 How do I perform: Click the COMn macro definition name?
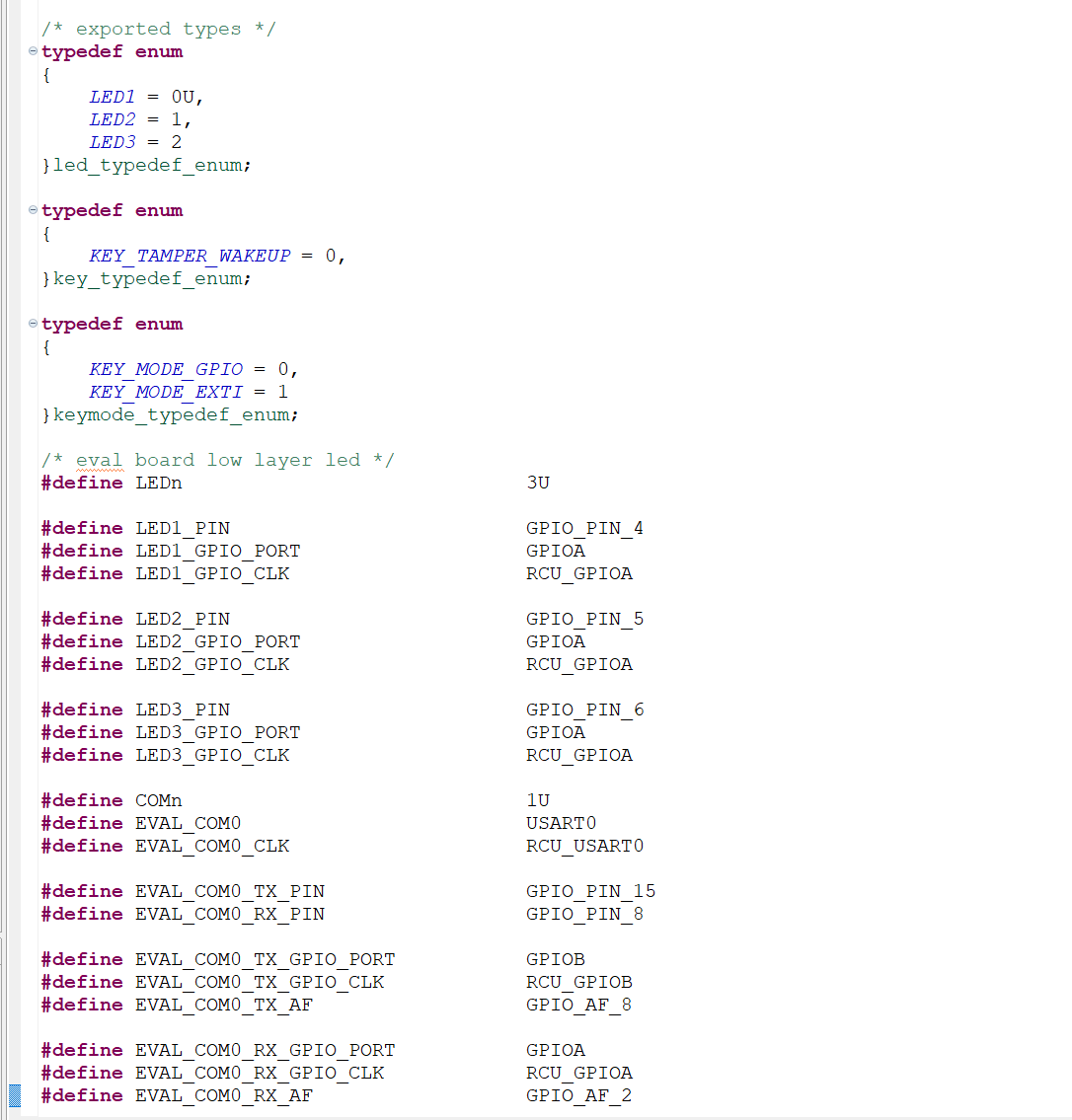click(x=158, y=800)
